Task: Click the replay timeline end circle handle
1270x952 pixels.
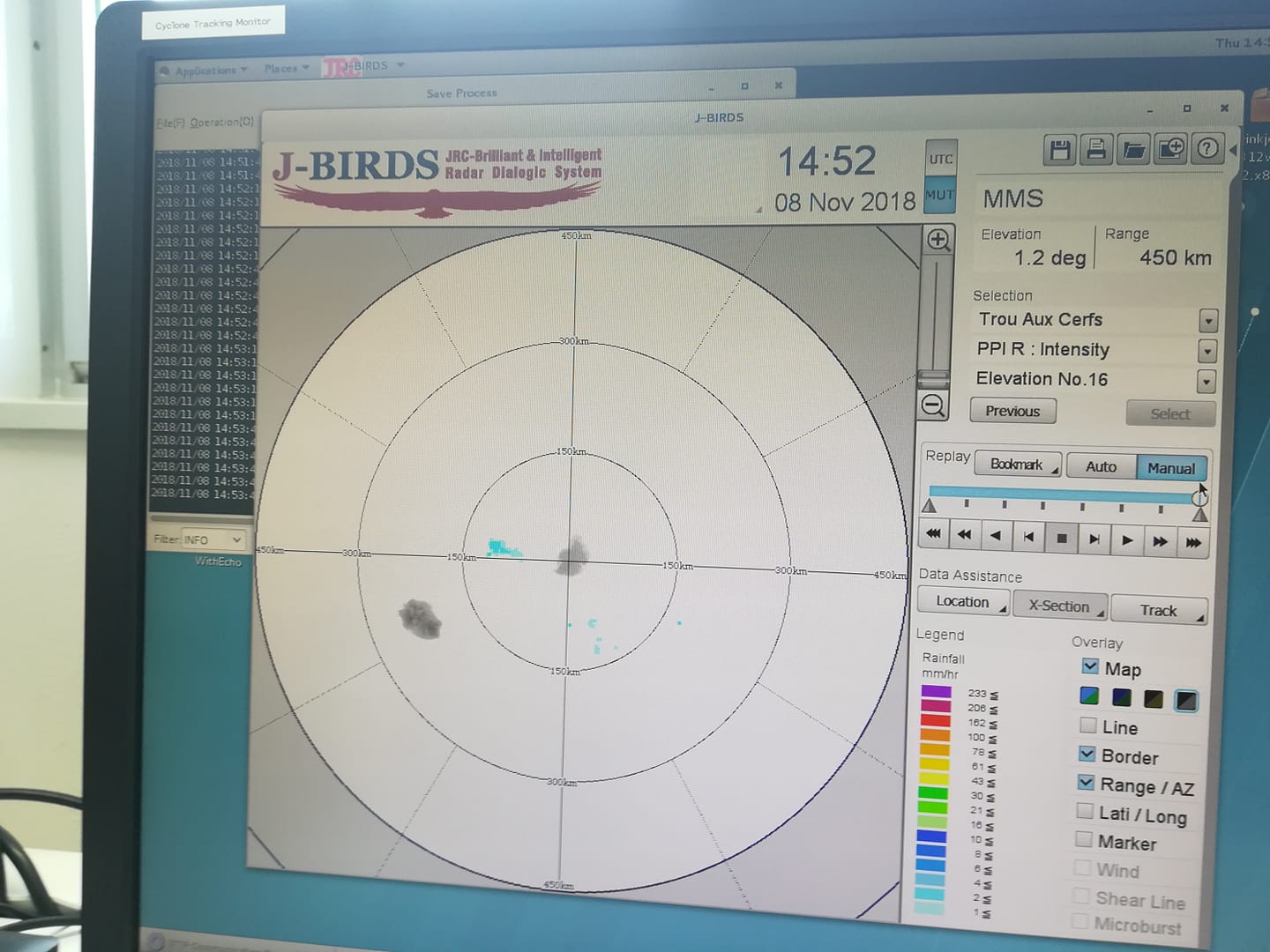Action: [x=1199, y=498]
